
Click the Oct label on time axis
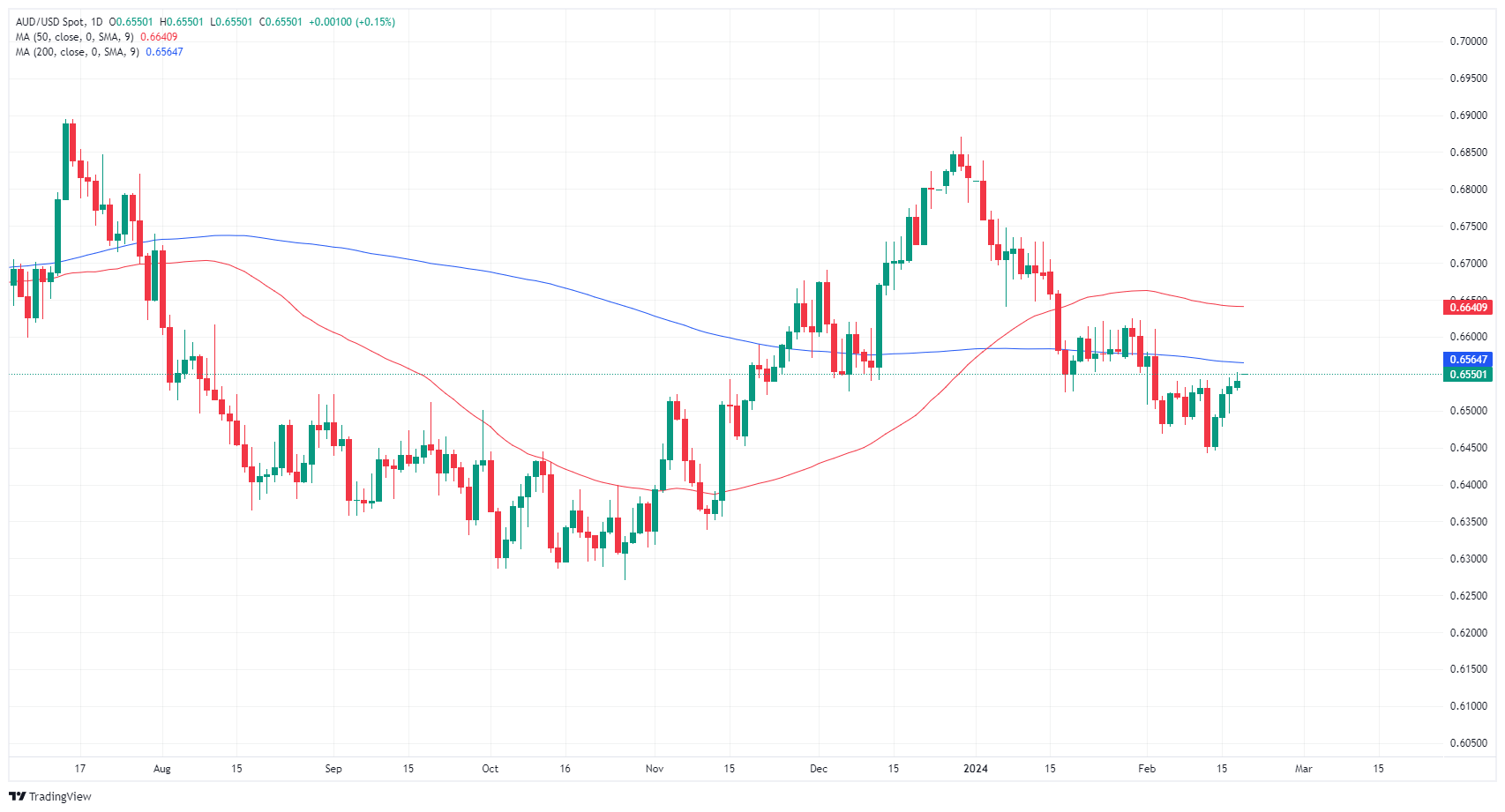tap(490, 769)
